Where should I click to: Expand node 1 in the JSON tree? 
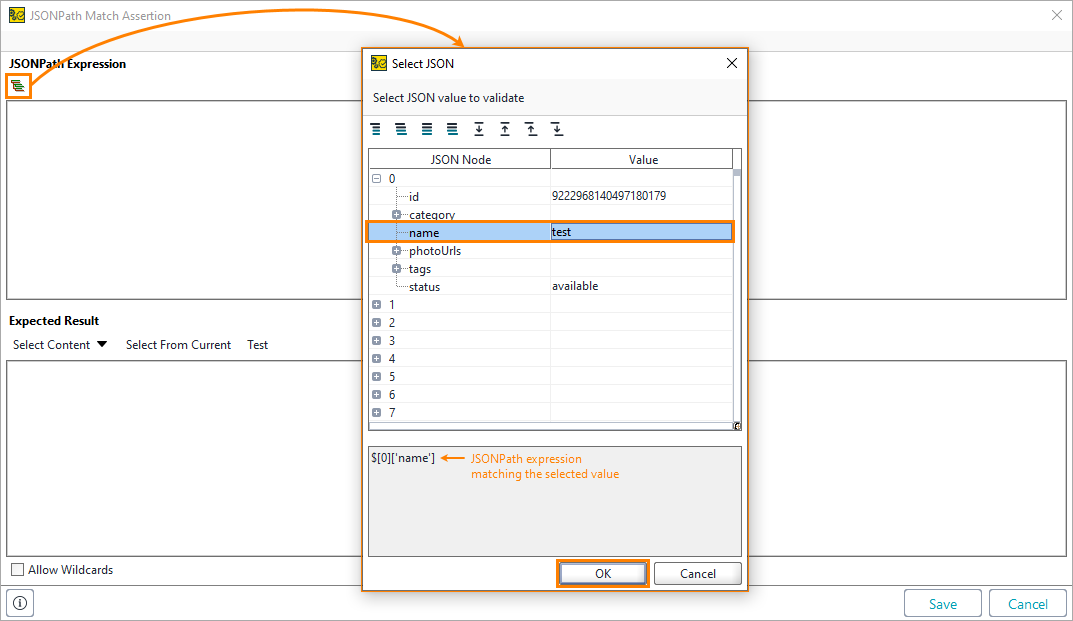(x=378, y=304)
